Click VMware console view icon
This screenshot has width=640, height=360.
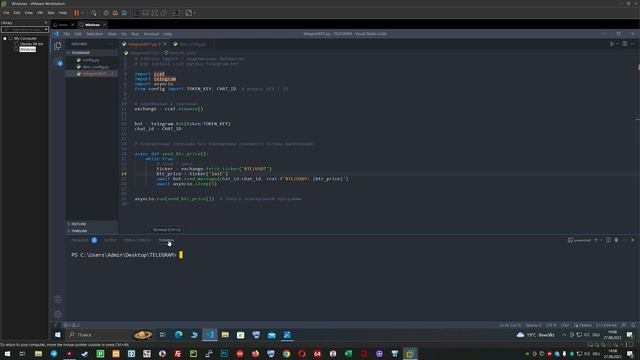tap(176, 13)
